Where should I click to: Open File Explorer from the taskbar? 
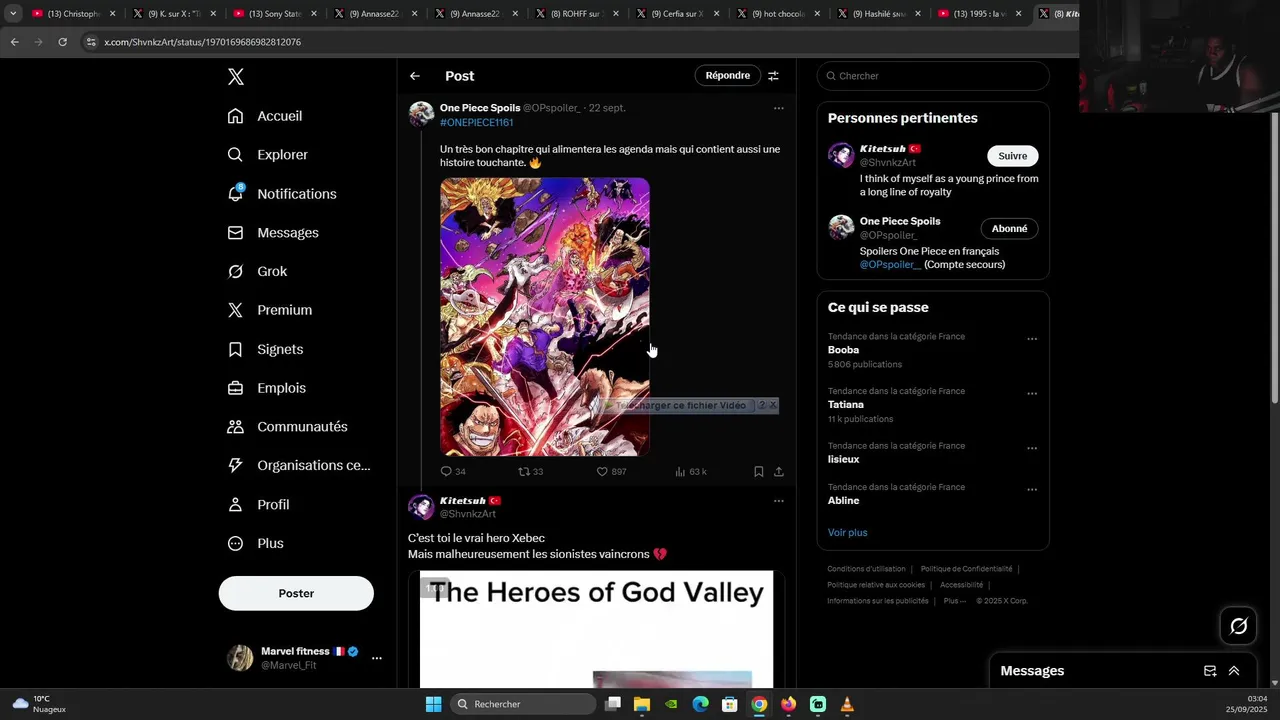[642, 704]
